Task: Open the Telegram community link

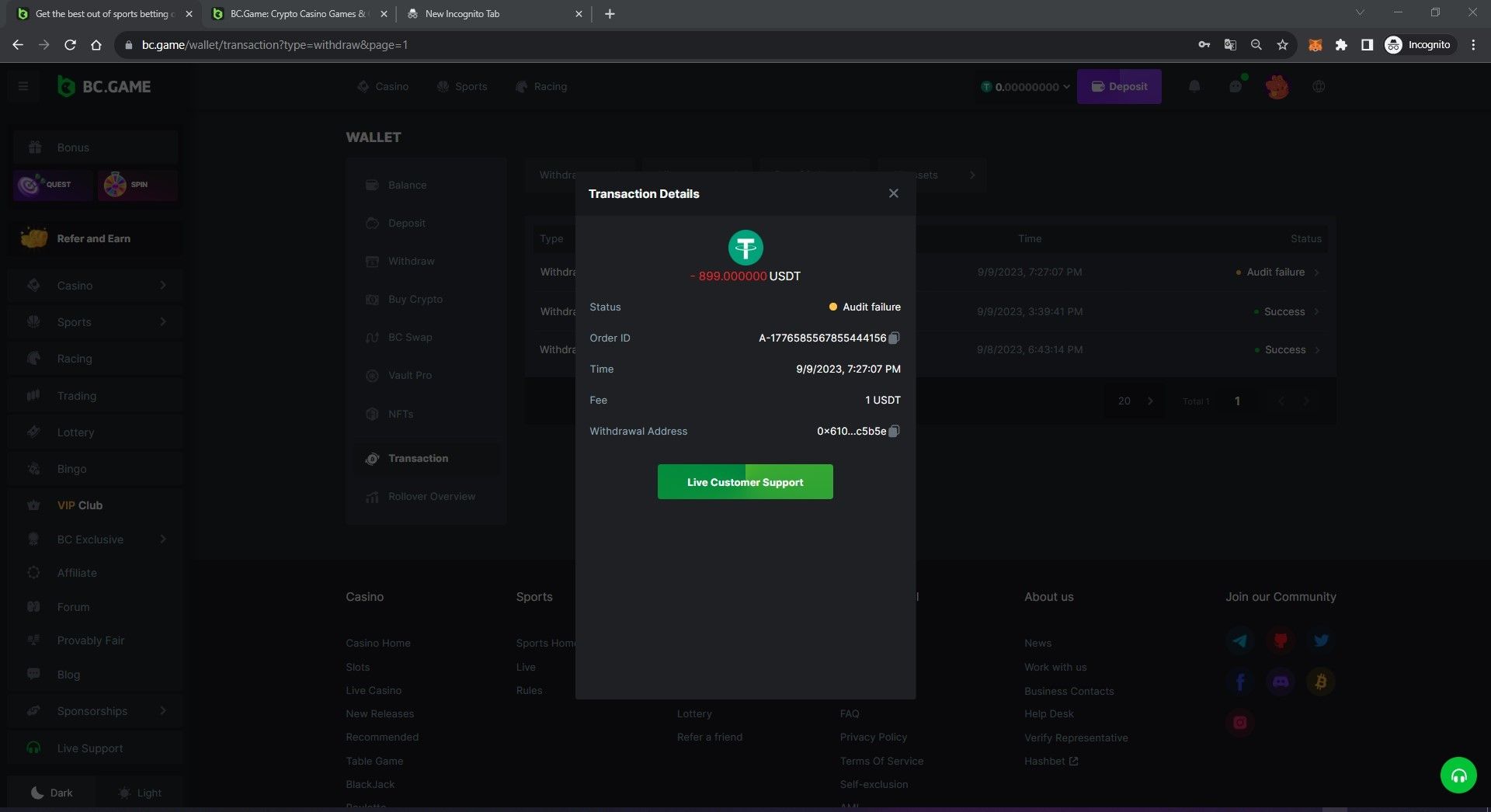Action: point(1240,640)
